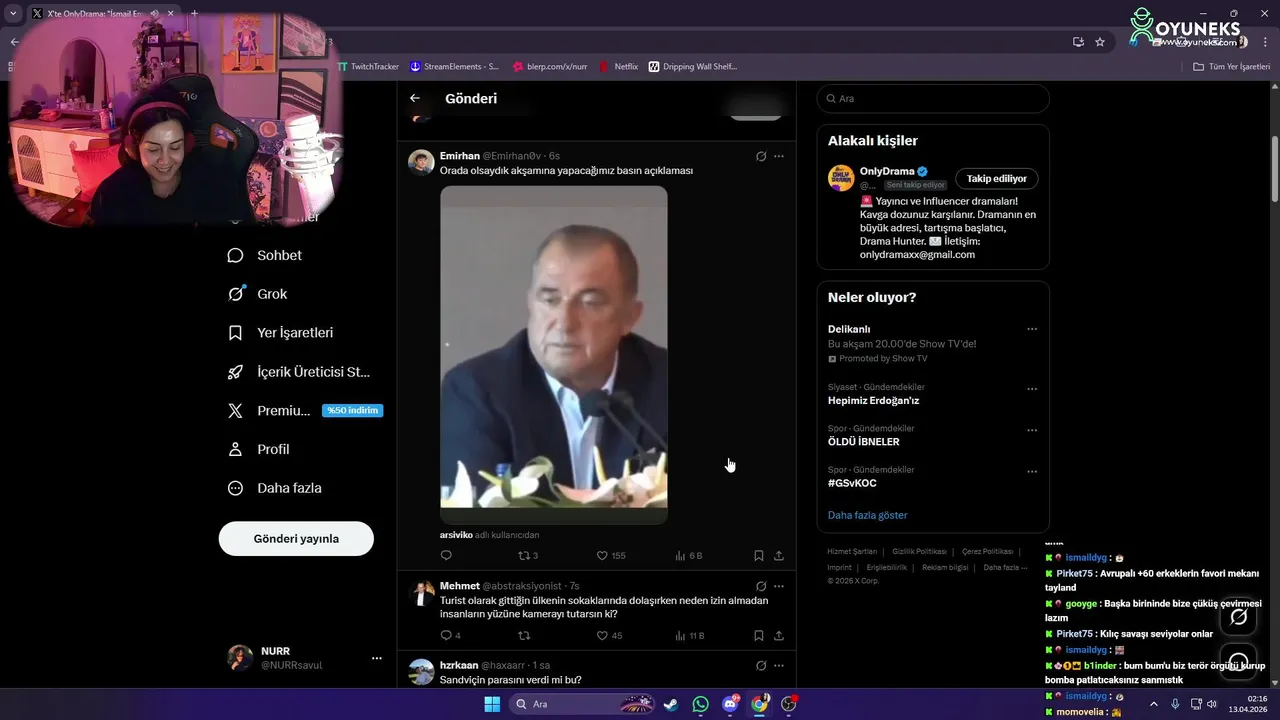
Task: Open the Gizlilik Politikası footer link
Action: (x=919, y=551)
